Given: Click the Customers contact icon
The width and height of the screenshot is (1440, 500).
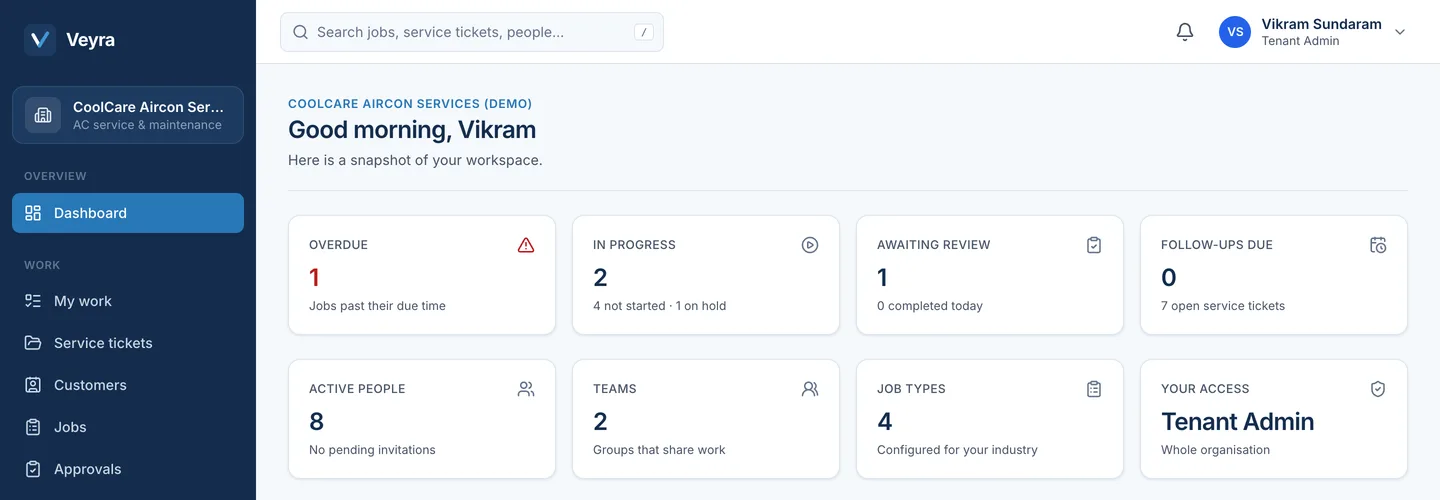Looking at the screenshot, I should click(33, 385).
